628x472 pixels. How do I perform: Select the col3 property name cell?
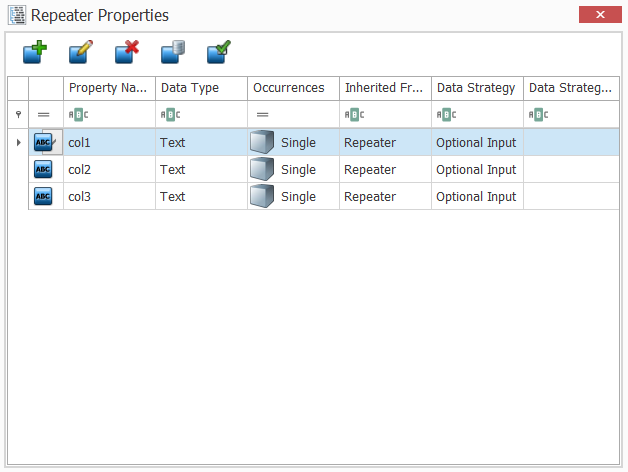[109, 196]
